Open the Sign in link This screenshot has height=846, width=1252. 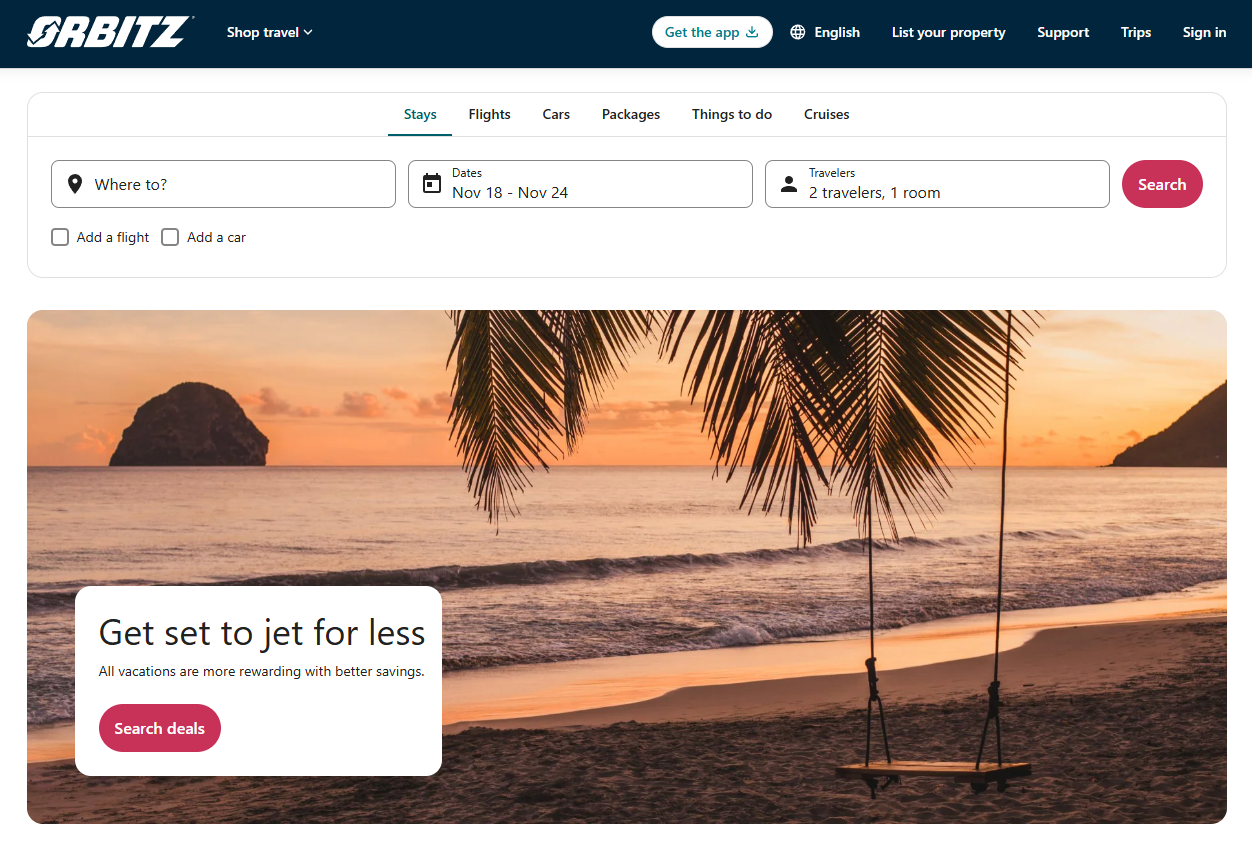(x=1204, y=32)
